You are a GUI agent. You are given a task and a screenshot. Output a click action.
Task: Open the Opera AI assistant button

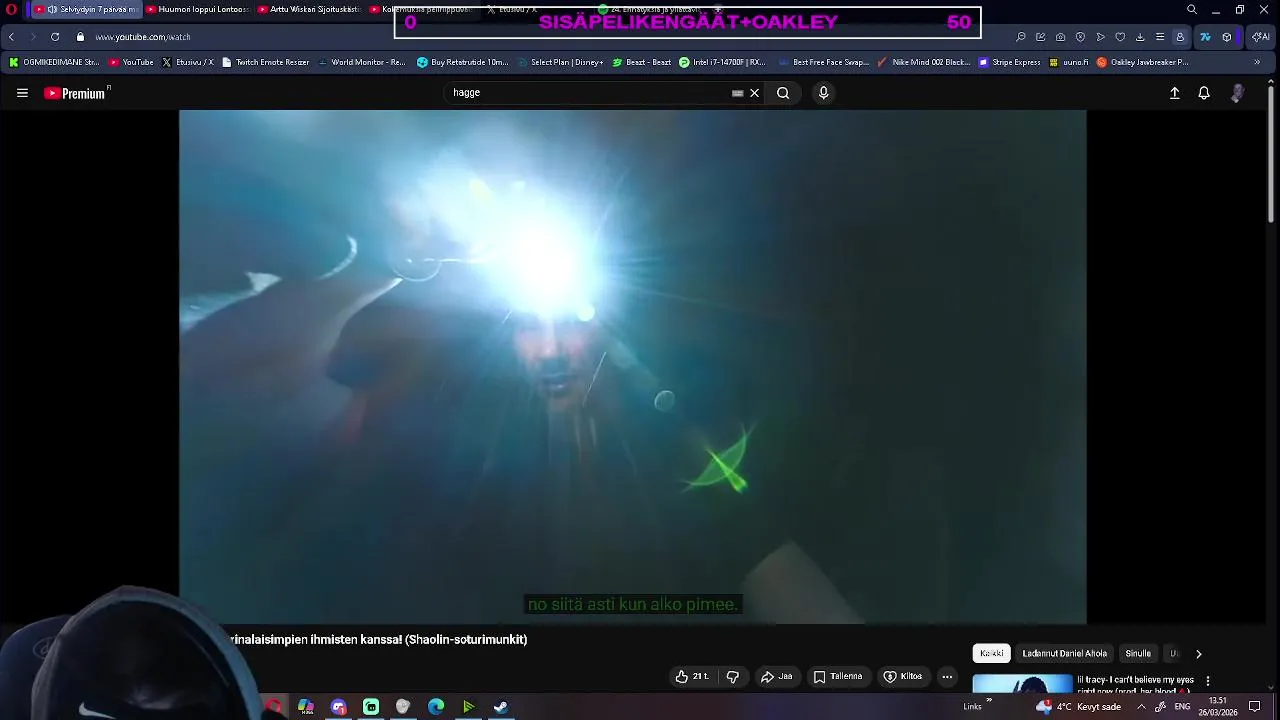click(x=1260, y=37)
